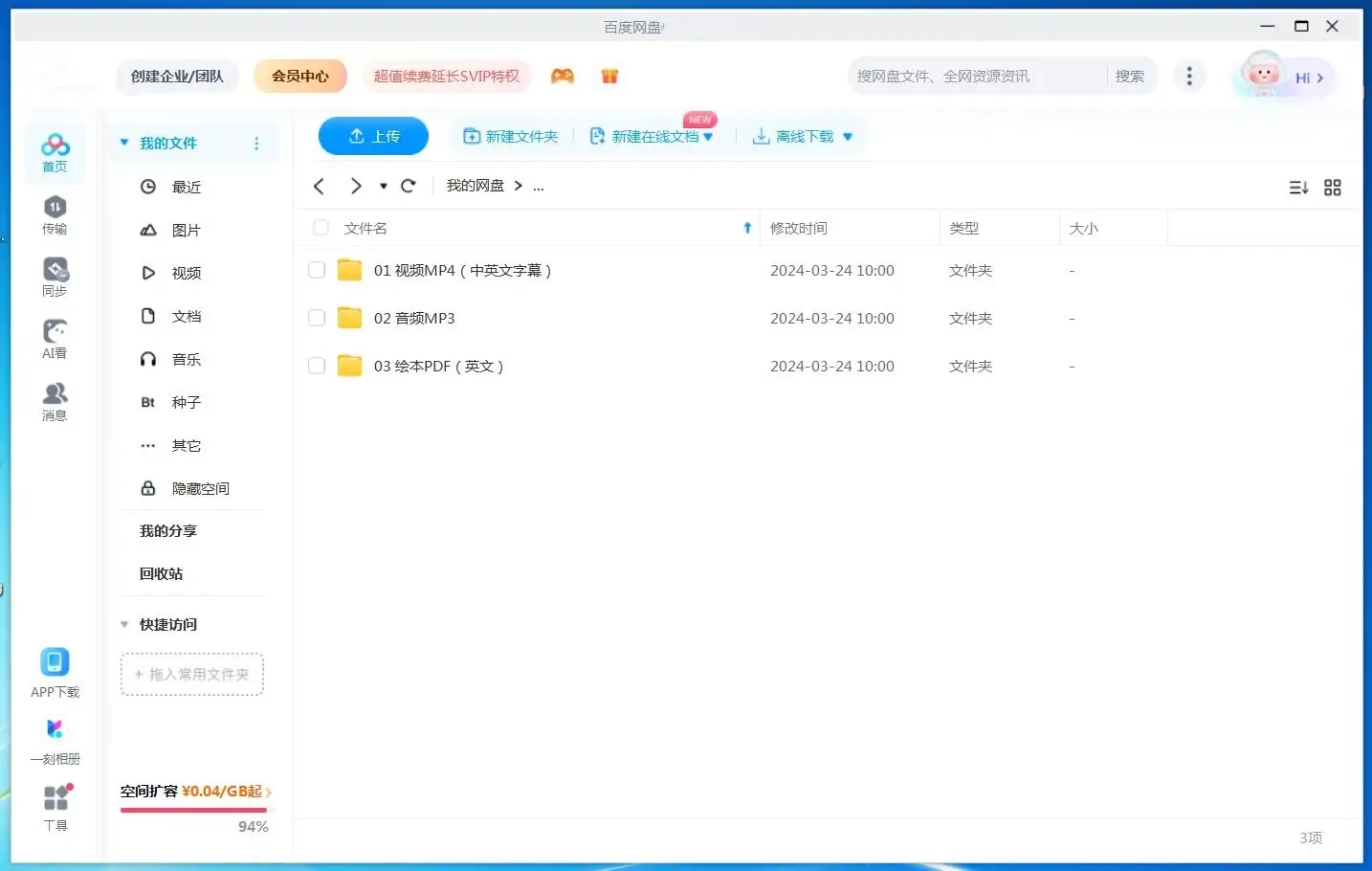Select 图片 in the file categories
Screen dimensions: 1372x871
(186, 231)
